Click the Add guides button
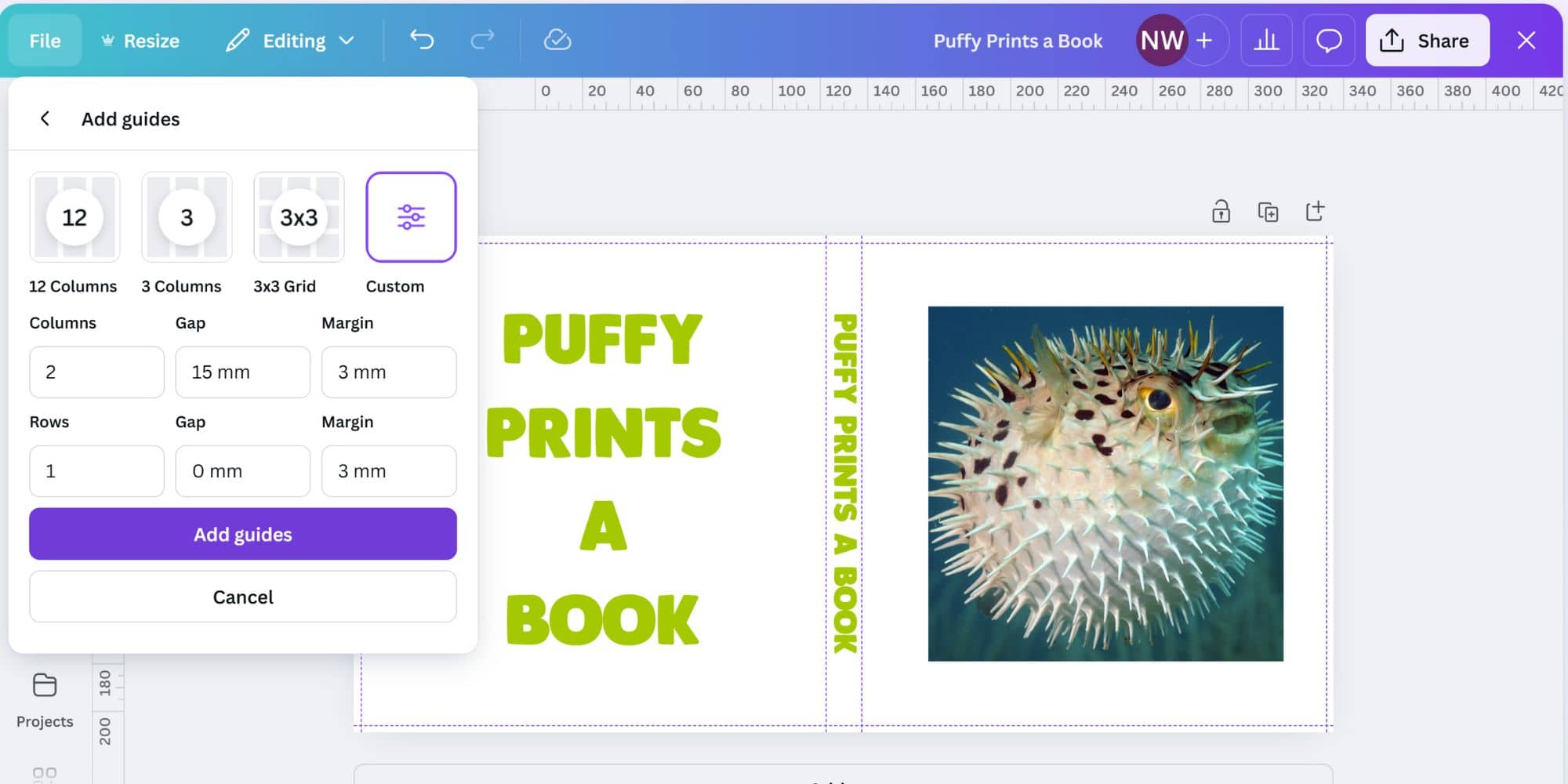Image resolution: width=1568 pixels, height=784 pixels. point(242,534)
